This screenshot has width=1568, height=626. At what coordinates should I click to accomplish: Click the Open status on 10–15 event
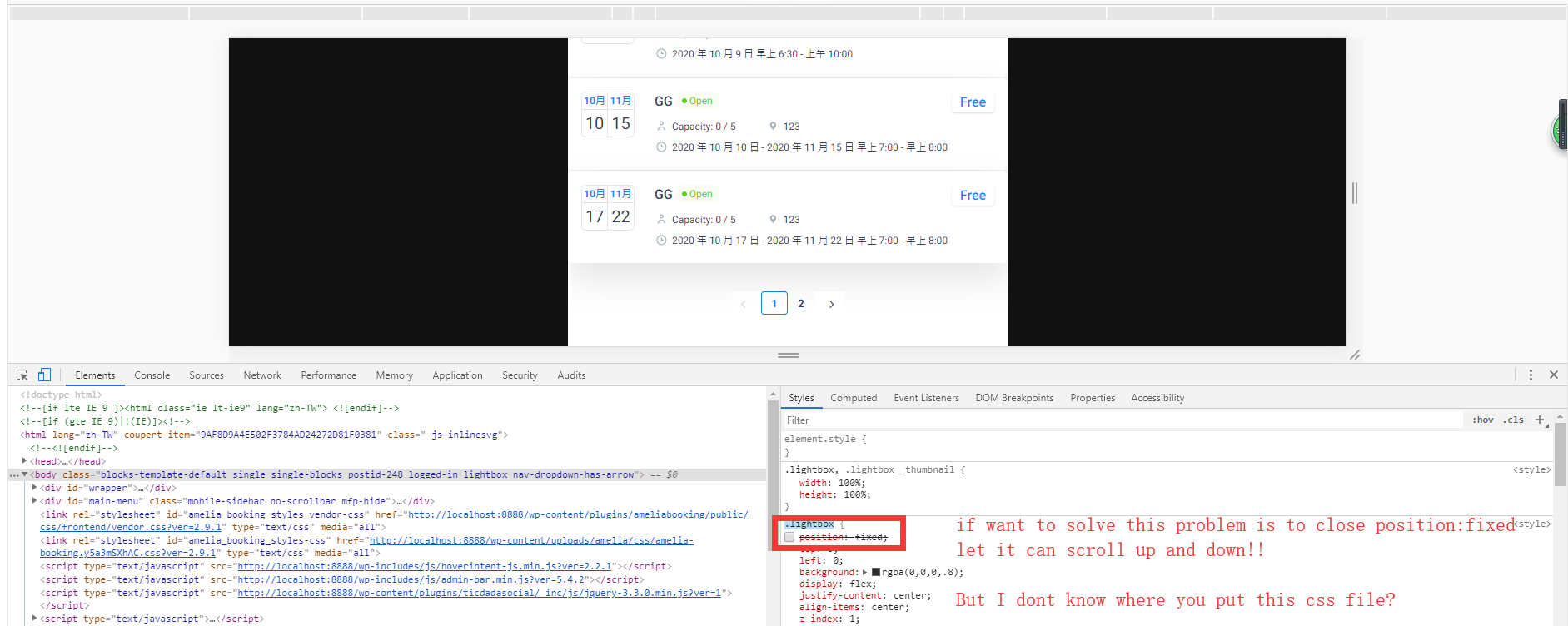[697, 101]
